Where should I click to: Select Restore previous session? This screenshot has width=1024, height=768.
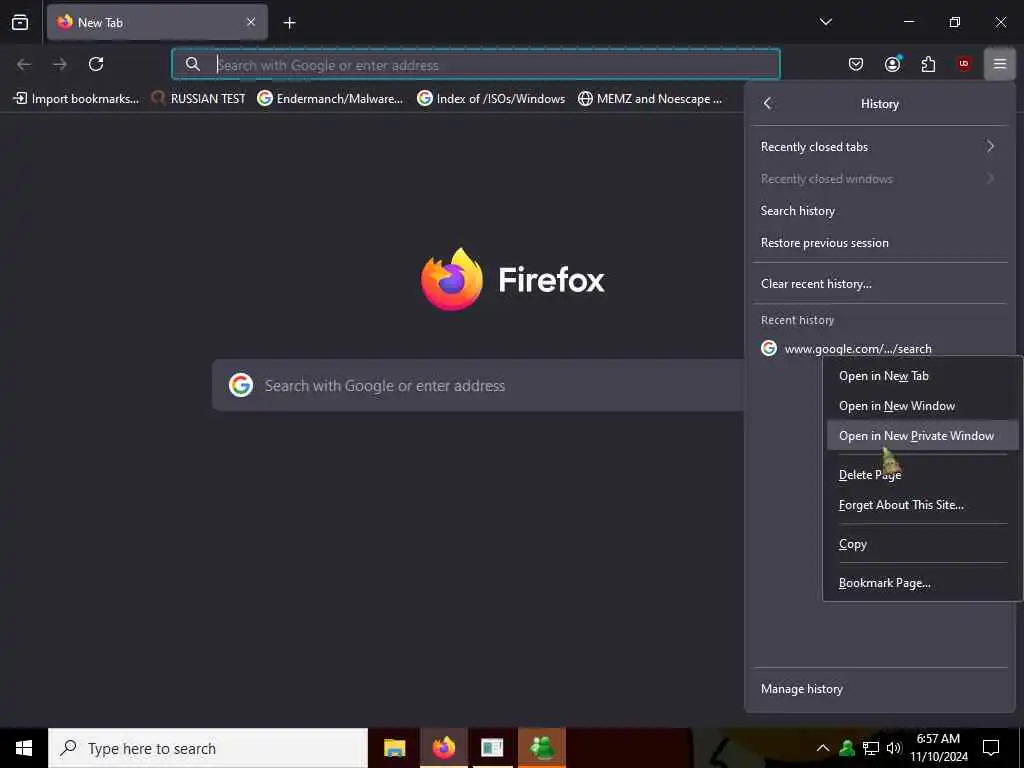[880, 242]
